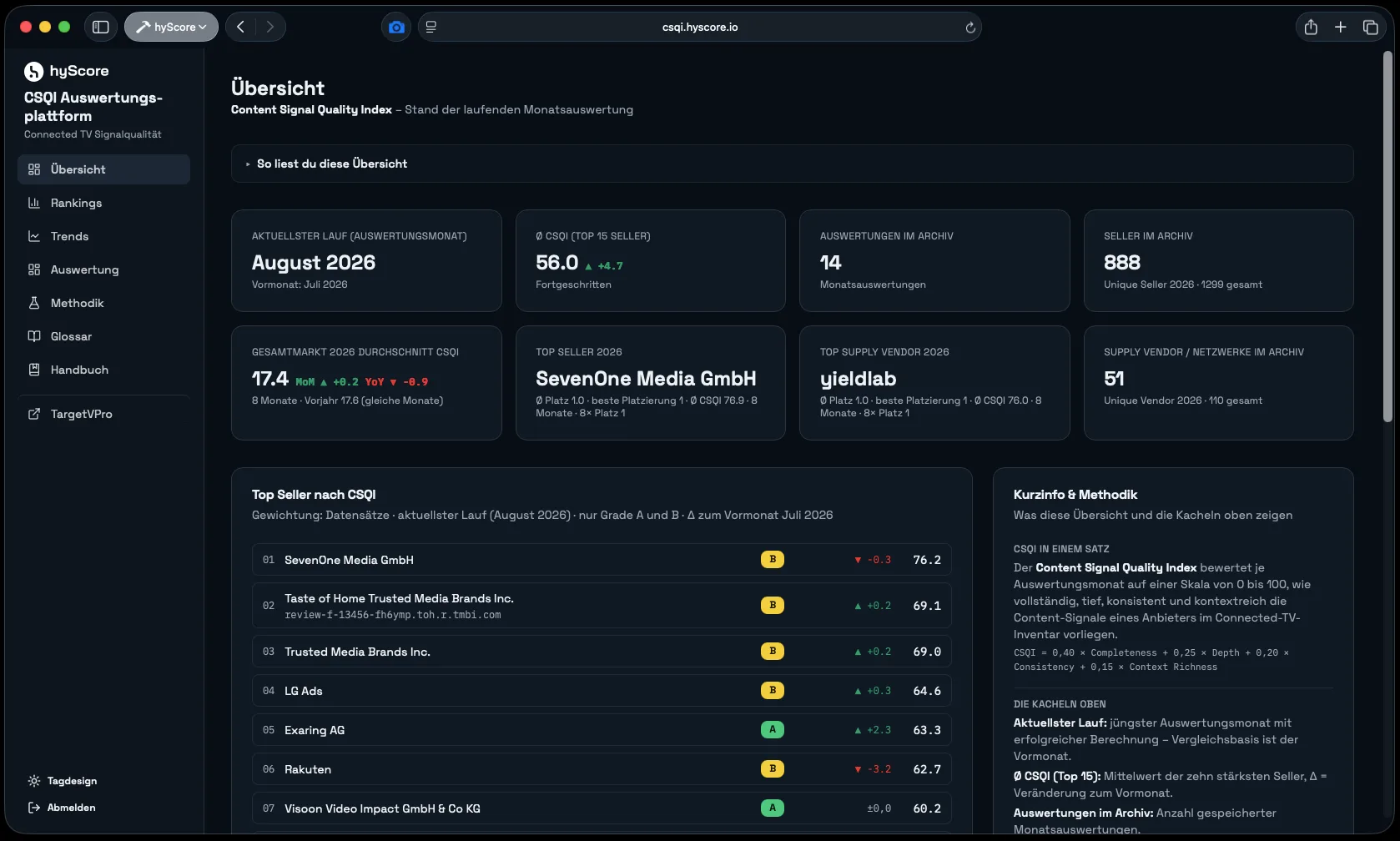Click the Glossar book icon

(x=34, y=336)
